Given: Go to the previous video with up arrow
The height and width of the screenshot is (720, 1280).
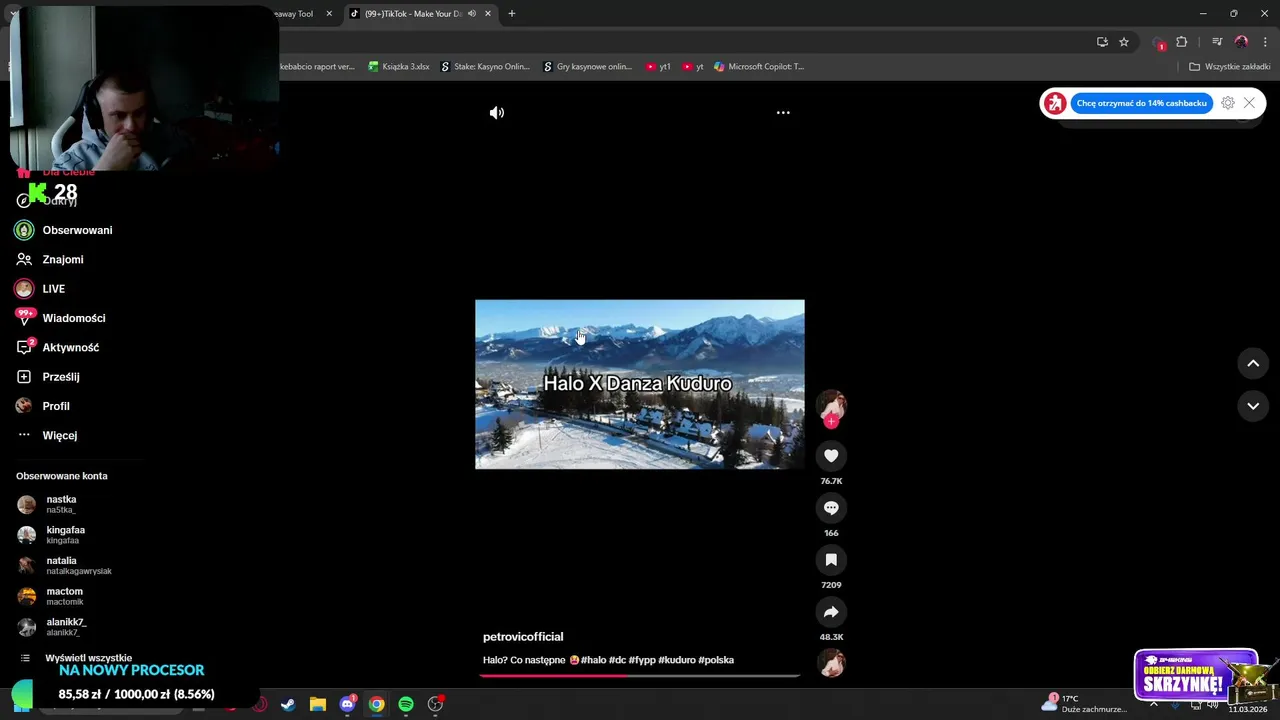Looking at the screenshot, I should coord(1253,363).
